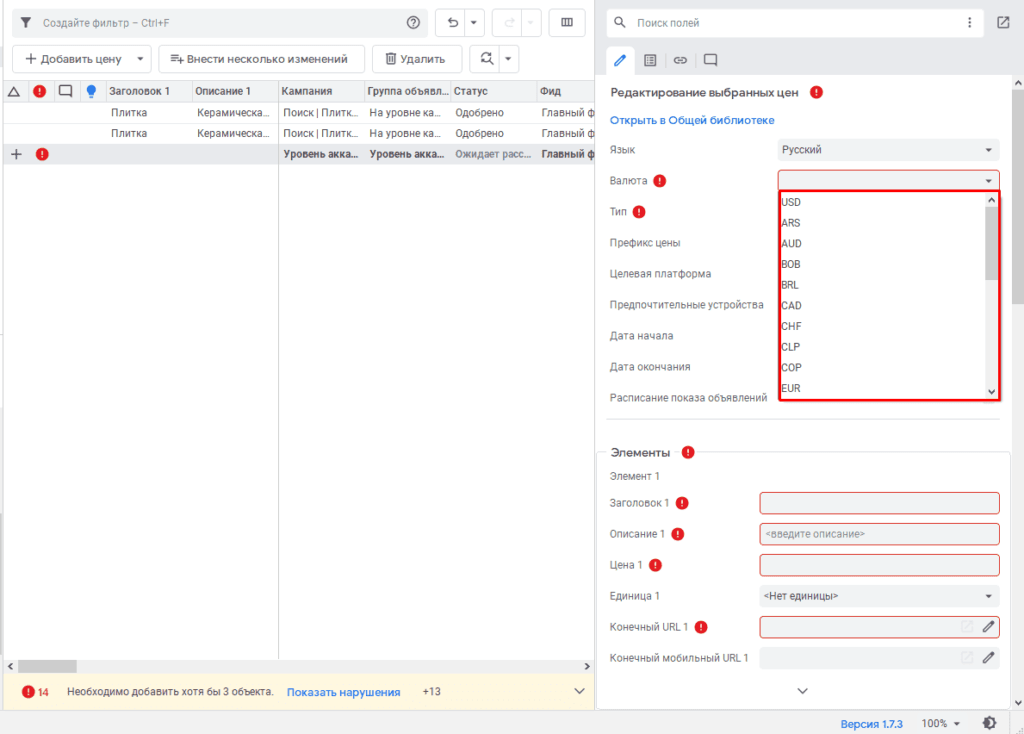Click the undo arrow button
This screenshot has height=734, width=1024.
(x=452, y=23)
